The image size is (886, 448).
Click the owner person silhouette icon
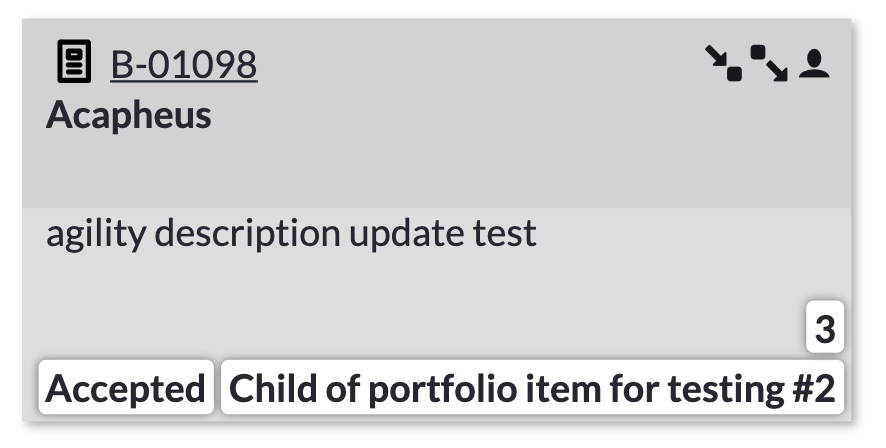point(814,63)
